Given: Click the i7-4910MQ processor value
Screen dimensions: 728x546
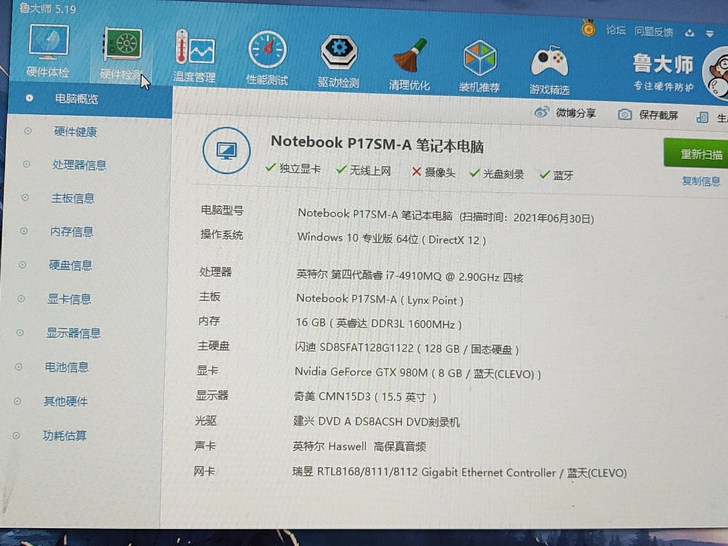Looking at the screenshot, I should [410, 276].
